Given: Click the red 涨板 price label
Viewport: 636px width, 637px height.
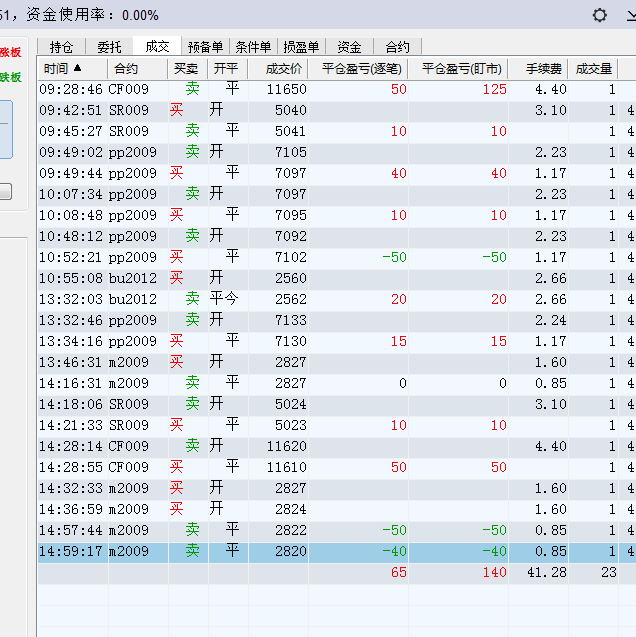Looking at the screenshot, I should 10,52.
